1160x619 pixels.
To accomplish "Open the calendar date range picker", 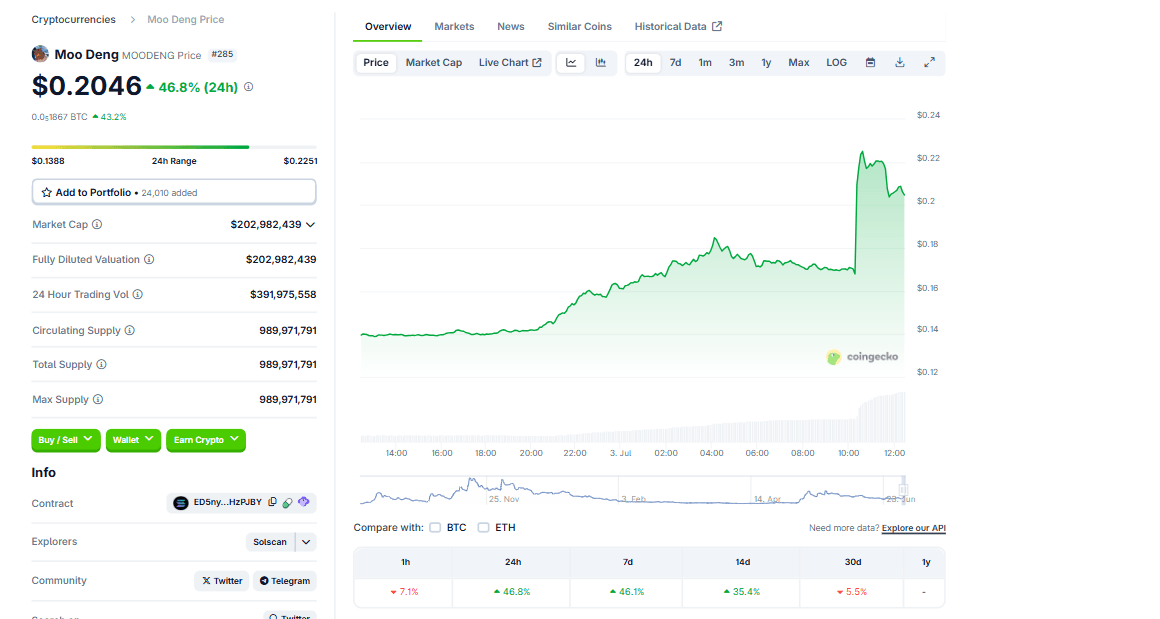I will coord(870,63).
